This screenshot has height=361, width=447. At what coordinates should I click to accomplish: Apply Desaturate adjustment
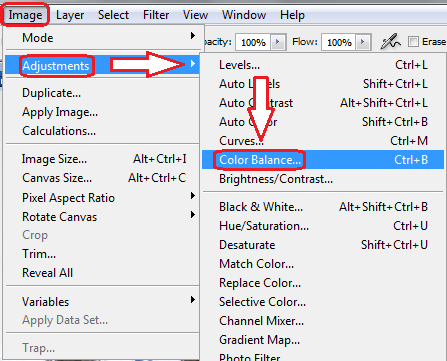tap(323, 245)
